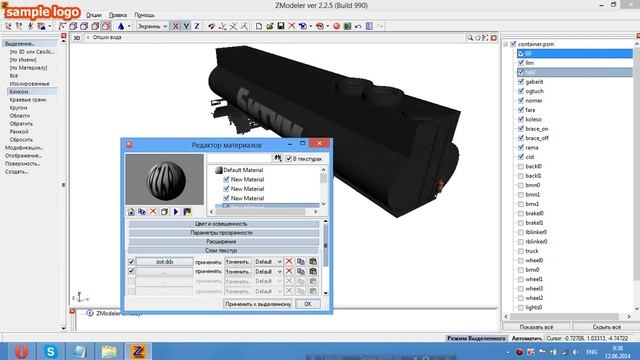
Task: Click the colored squares icon under material preview
Action: tap(187, 212)
